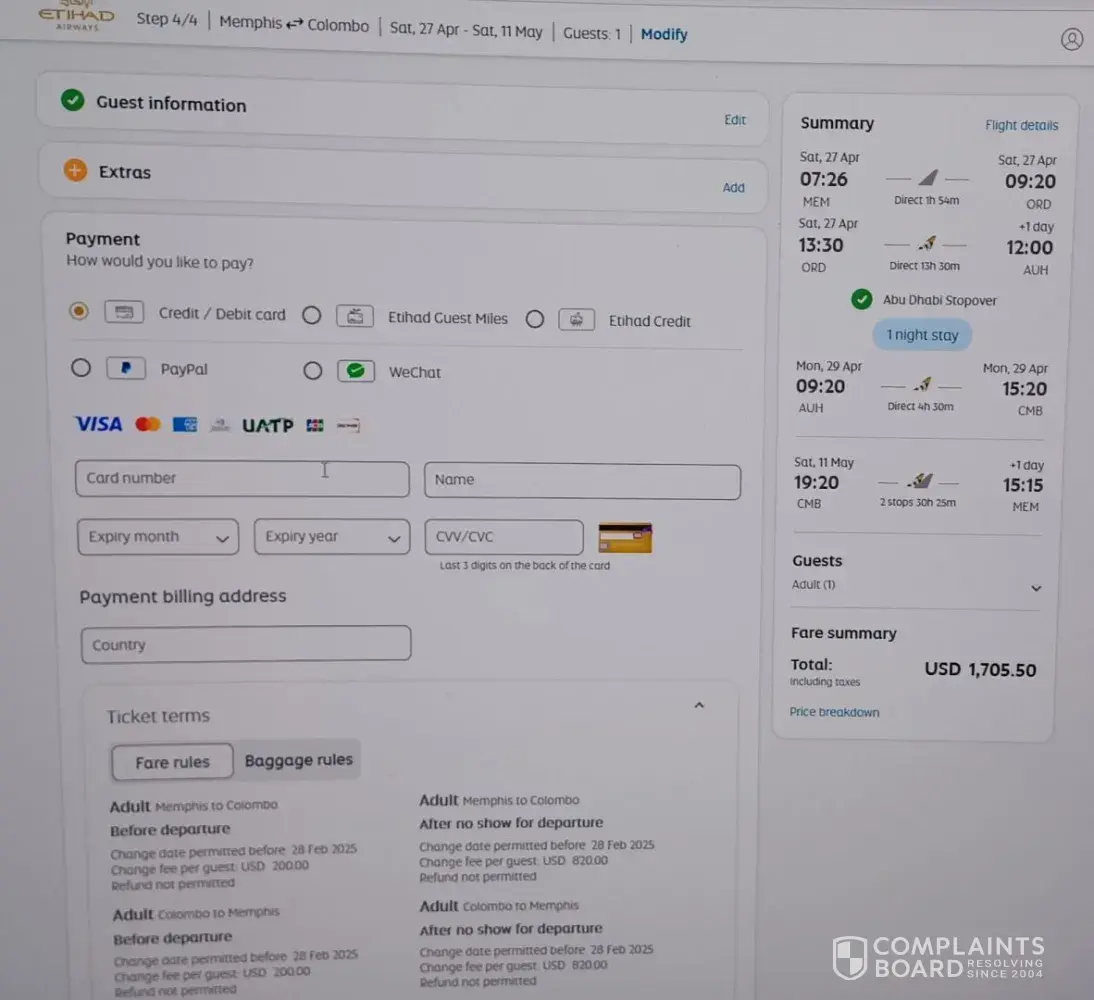
Task: Switch to the Baggage rules tab
Action: [x=299, y=760]
